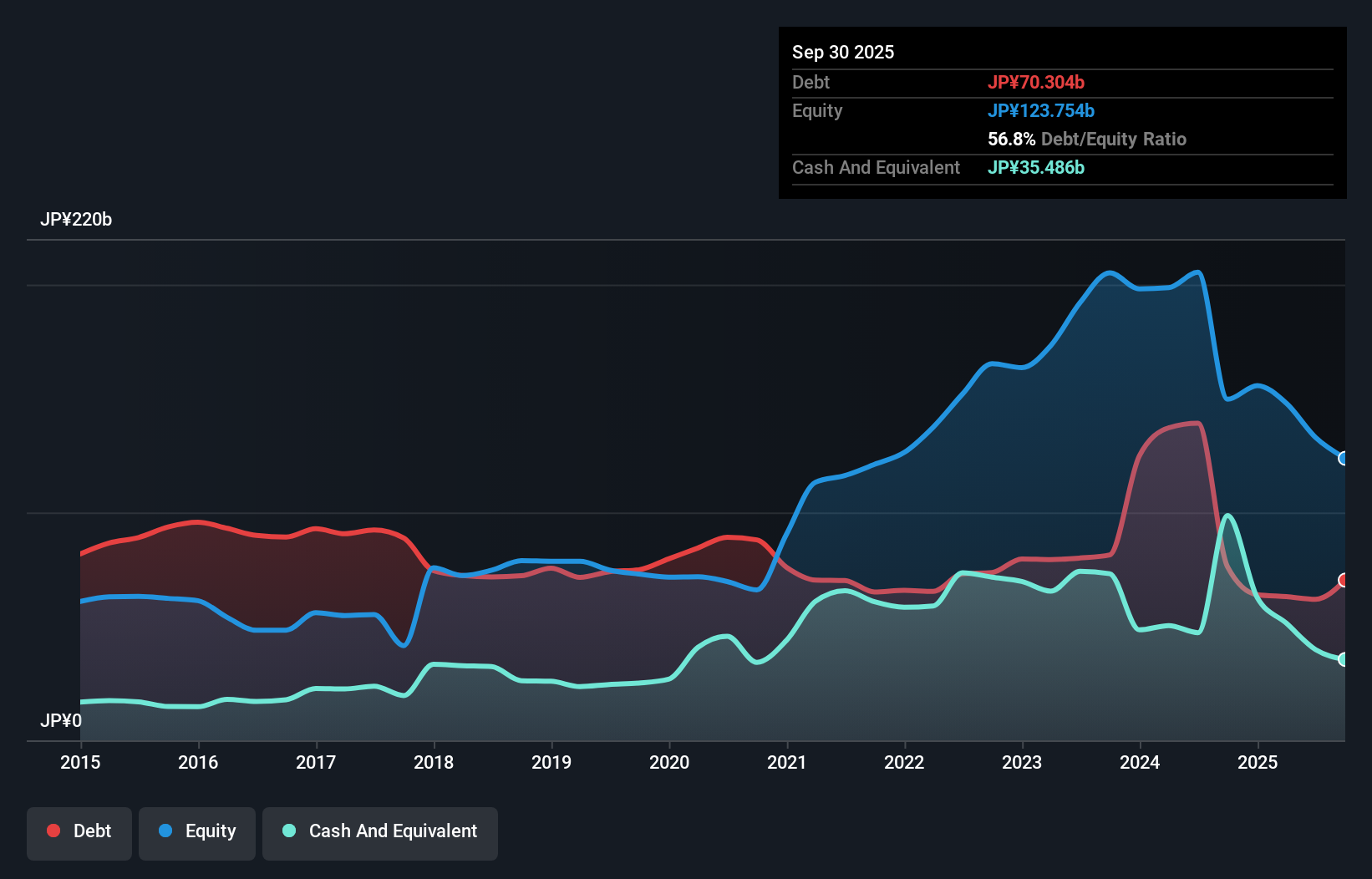1372x879 pixels.
Task: Click the Cash And Equivalent tooltip label
Action: [877, 167]
